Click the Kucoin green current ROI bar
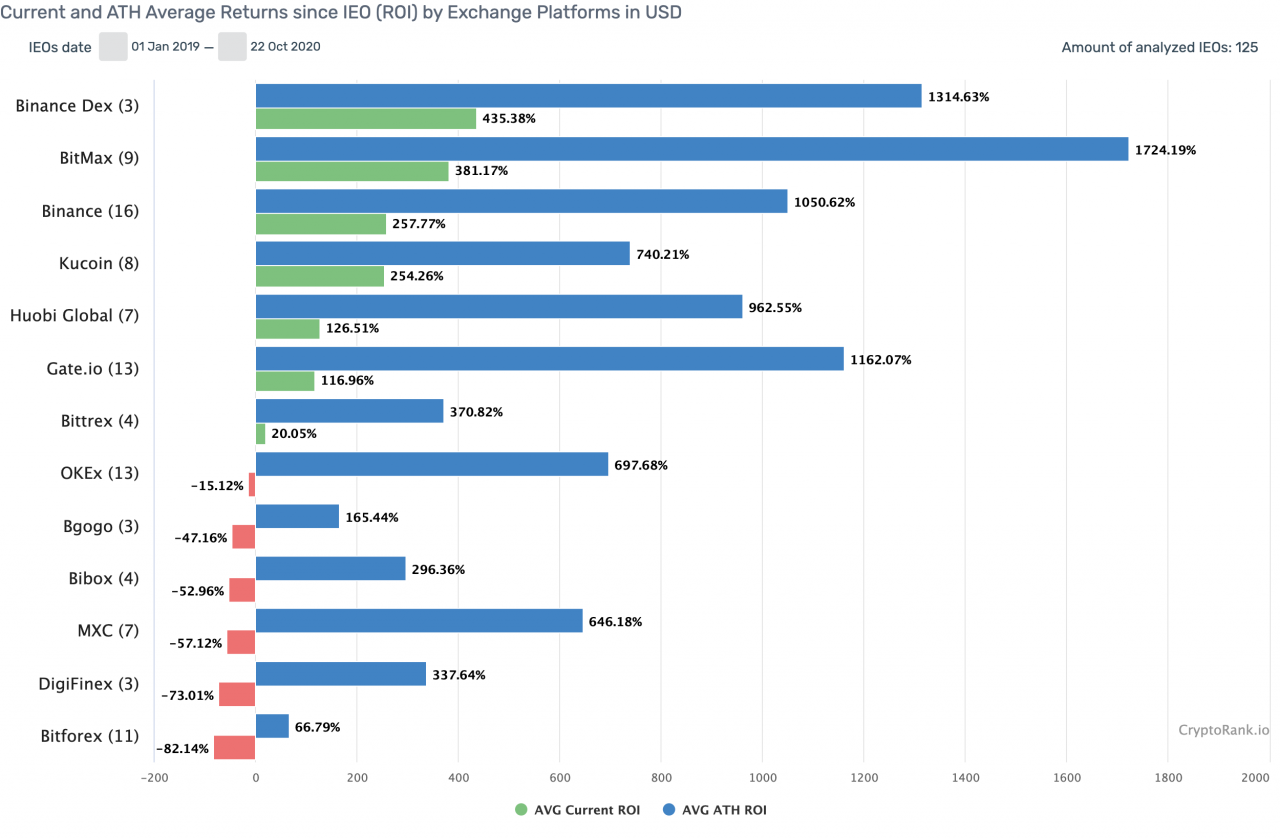Screen dimensions: 1280x838 click(x=320, y=276)
